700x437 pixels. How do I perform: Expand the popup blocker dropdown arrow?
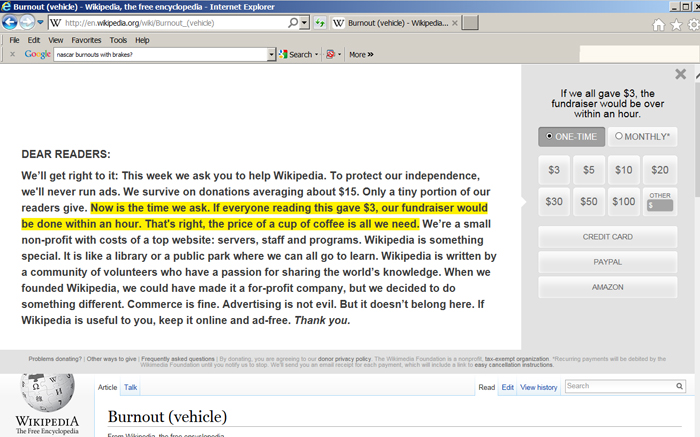point(339,54)
